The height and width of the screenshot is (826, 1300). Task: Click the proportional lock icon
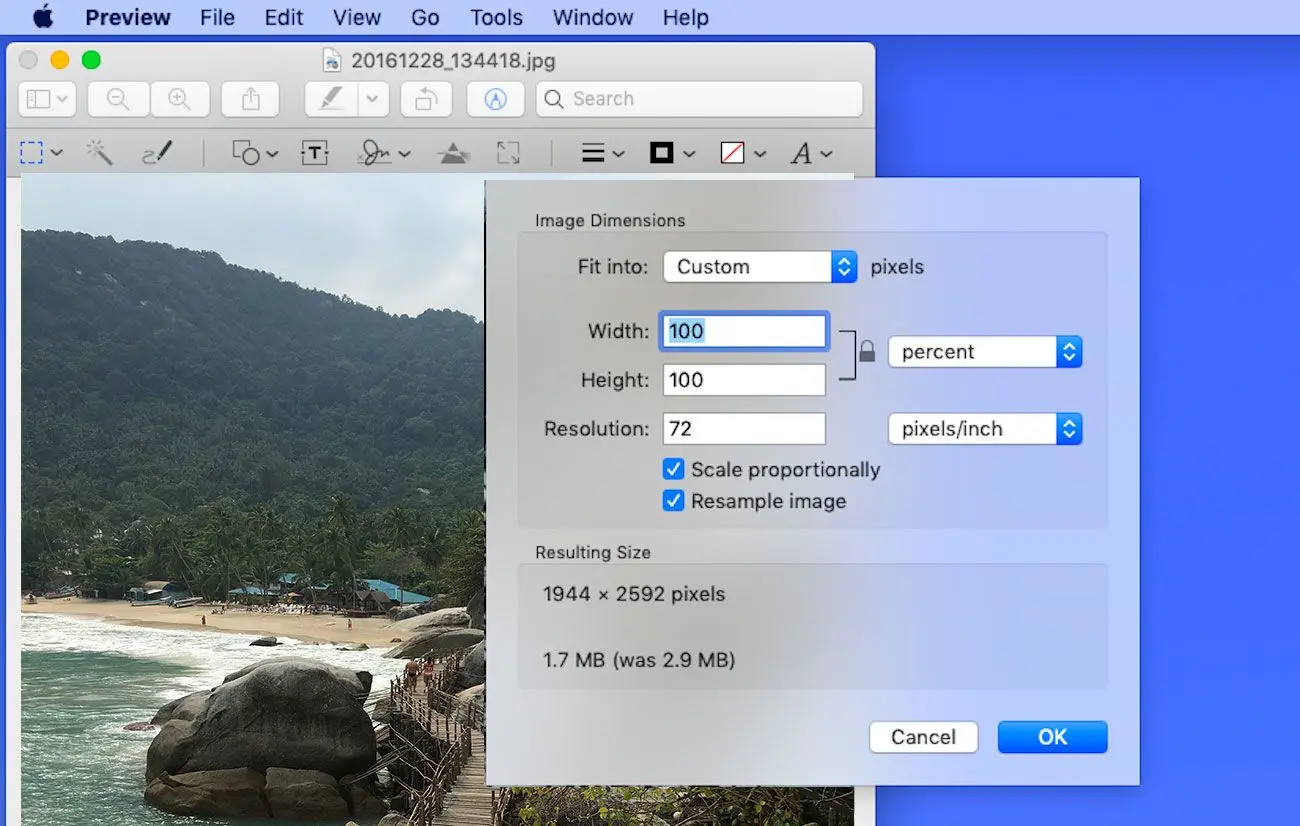[867, 352]
